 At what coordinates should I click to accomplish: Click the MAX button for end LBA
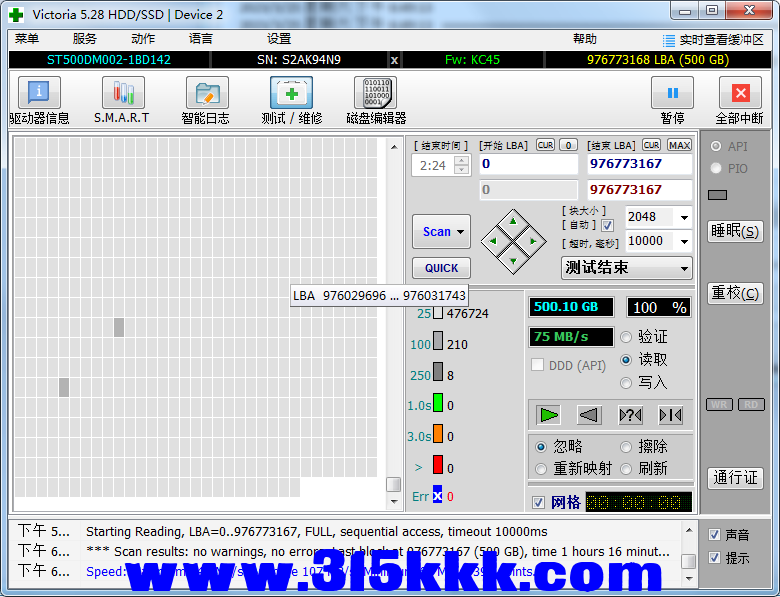tap(680, 145)
